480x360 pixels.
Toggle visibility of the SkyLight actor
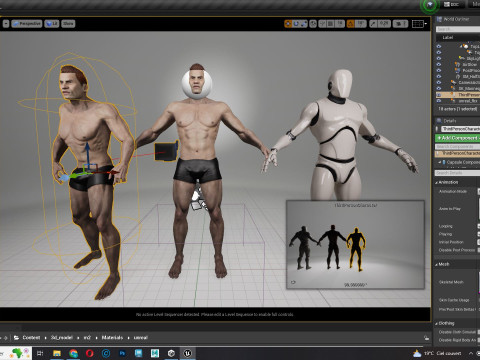(x=439, y=58)
